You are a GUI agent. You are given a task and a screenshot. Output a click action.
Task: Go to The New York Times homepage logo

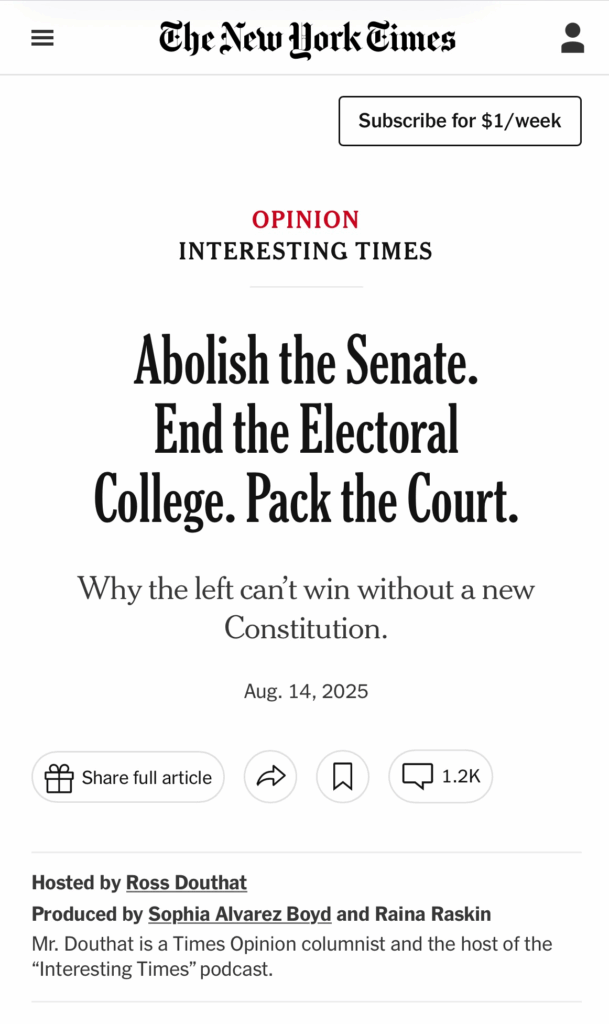click(306, 39)
